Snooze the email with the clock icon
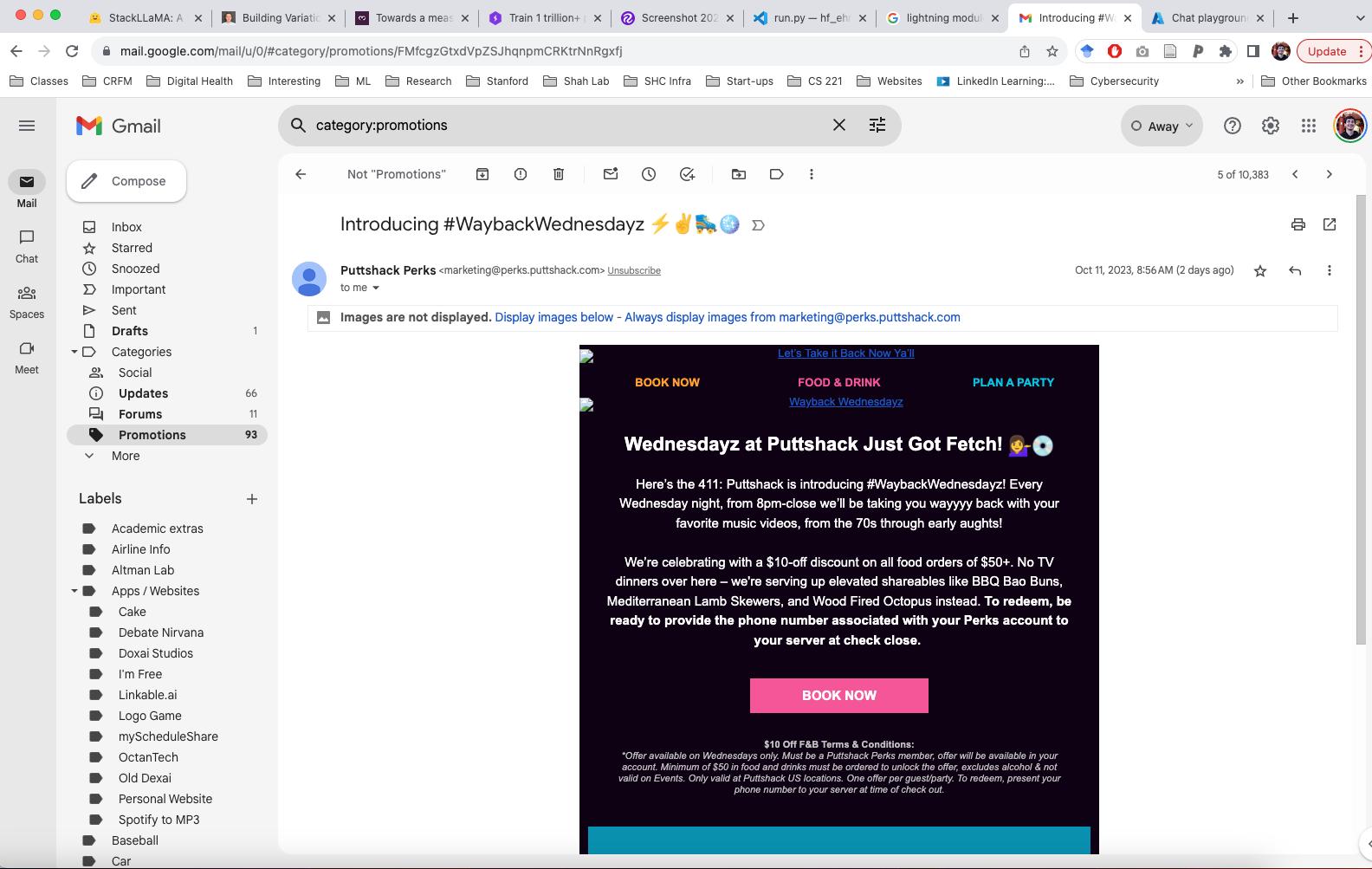Image resolution: width=1372 pixels, height=869 pixels. click(x=649, y=174)
